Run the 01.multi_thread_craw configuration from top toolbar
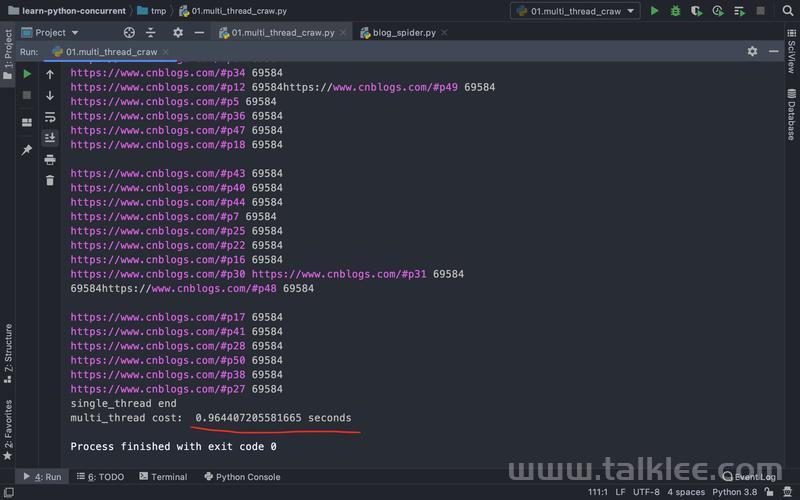Image resolution: width=800 pixels, height=500 pixels. [x=654, y=11]
